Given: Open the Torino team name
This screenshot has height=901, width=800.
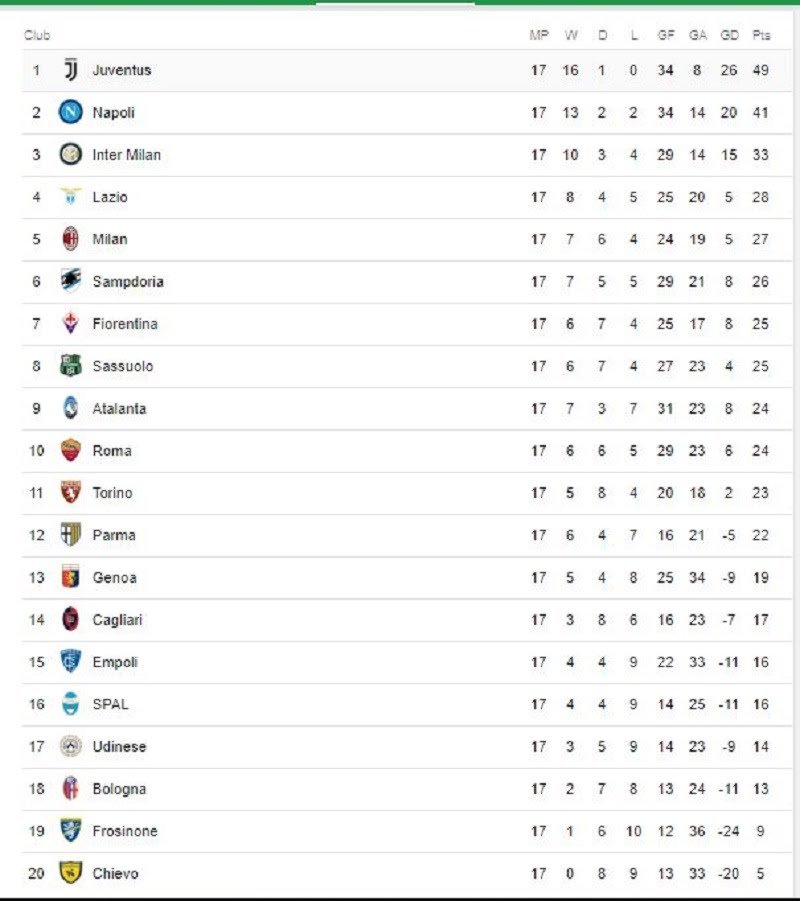Looking at the screenshot, I should click(113, 493).
